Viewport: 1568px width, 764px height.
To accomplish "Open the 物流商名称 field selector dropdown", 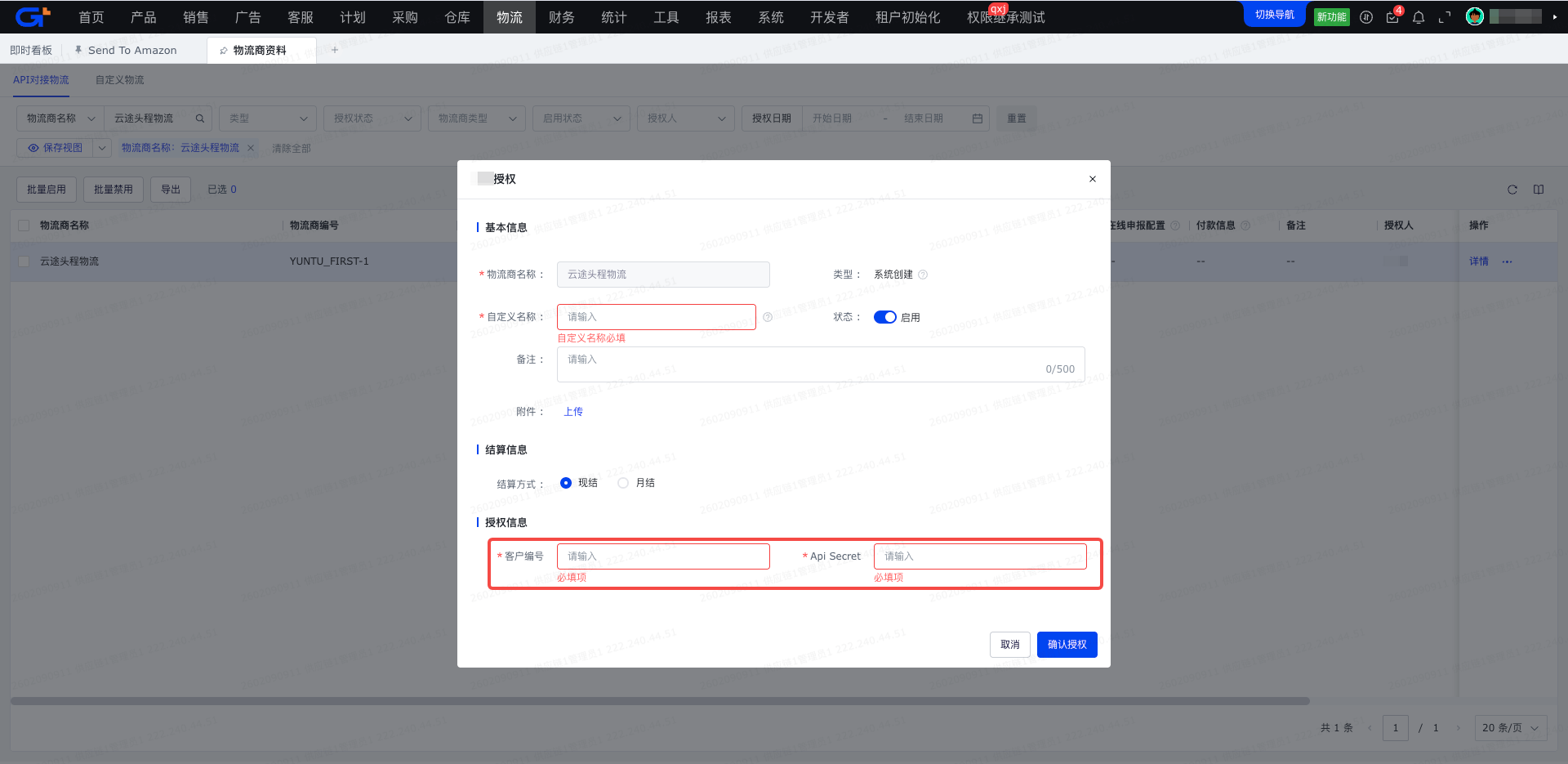I will pos(60,118).
